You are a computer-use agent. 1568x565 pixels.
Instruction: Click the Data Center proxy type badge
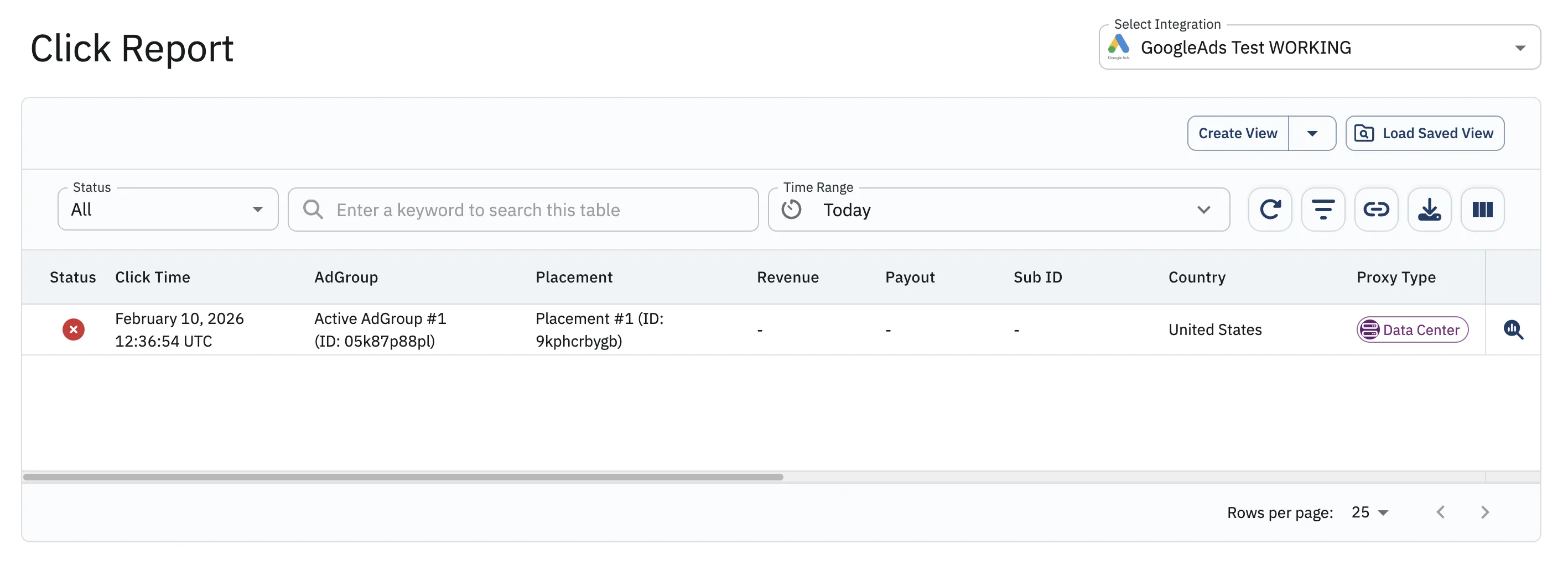click(x=1411, y=329)
